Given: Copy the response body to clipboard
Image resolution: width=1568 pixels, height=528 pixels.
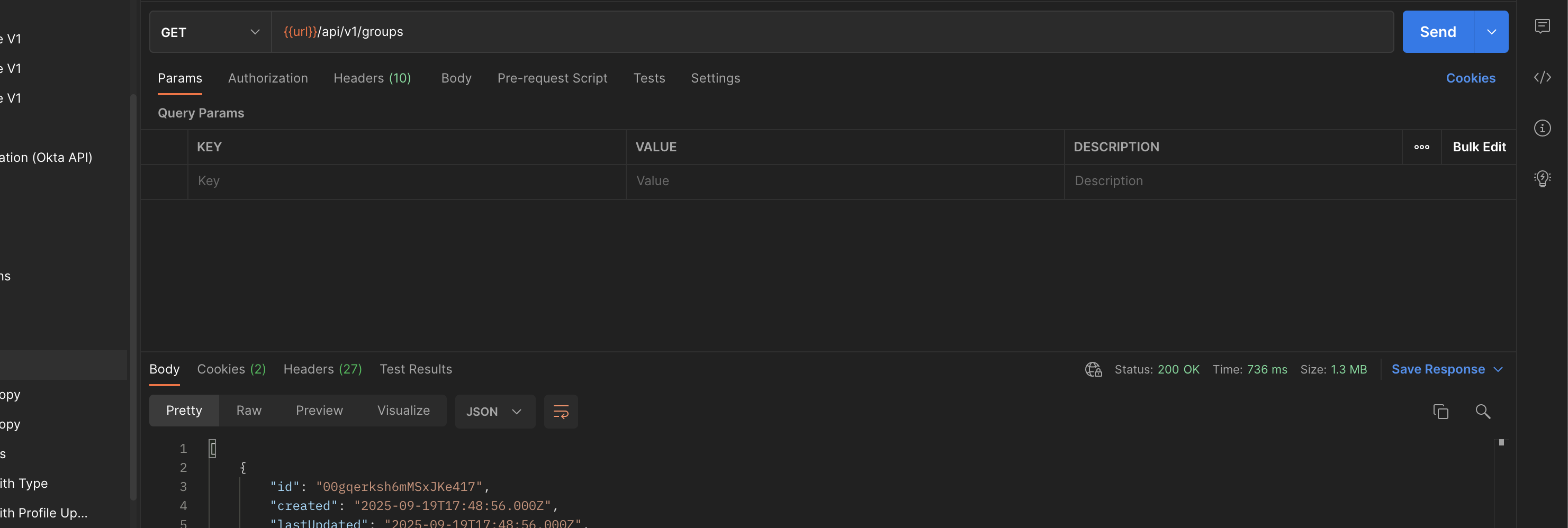Looking at the screenshot, I should click(1440, 412).
